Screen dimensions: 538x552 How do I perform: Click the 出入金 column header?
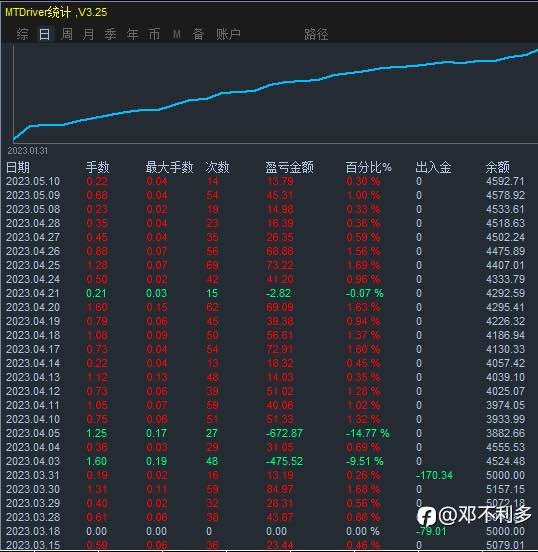point(433,167)
